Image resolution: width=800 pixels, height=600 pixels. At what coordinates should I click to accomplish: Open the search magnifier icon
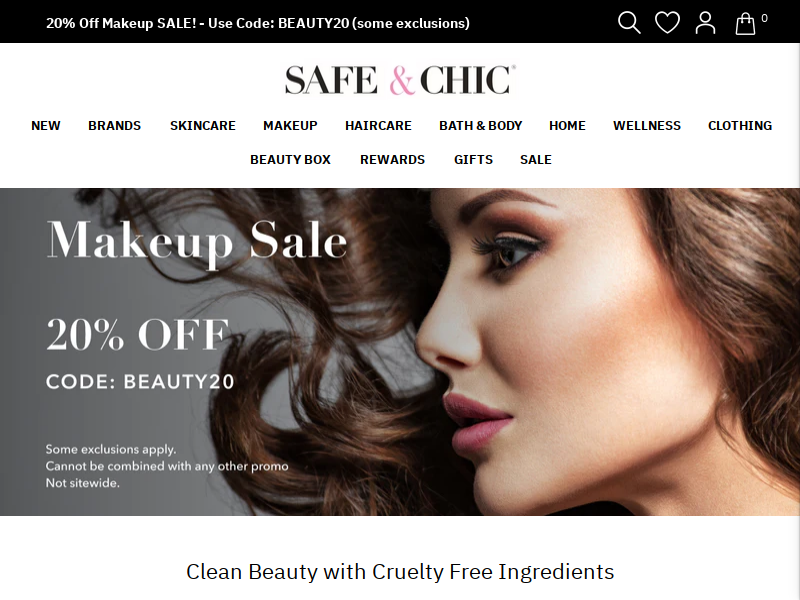pyautogui.click(x=629, y=23)
